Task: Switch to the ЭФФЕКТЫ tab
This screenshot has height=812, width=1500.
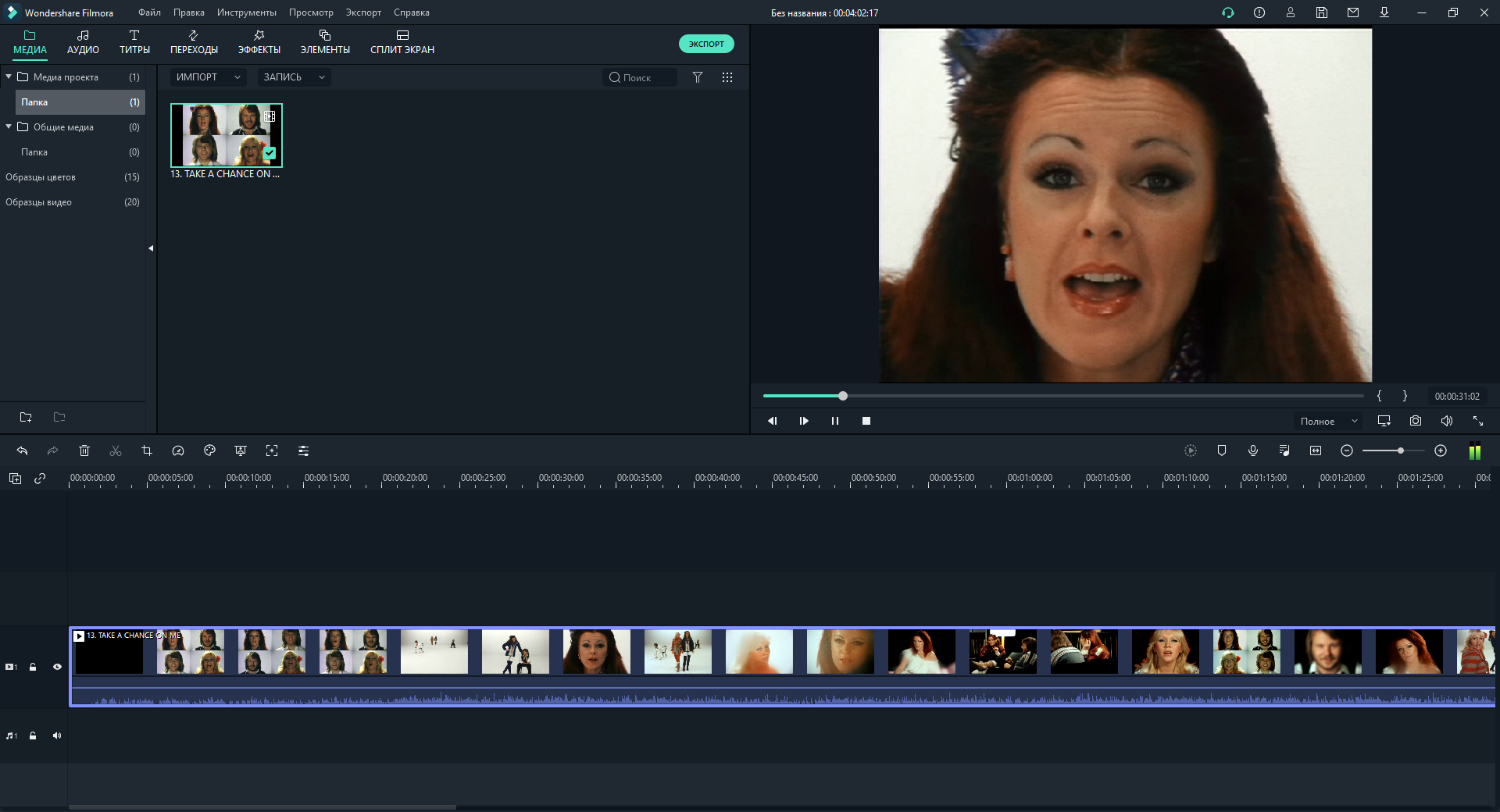Action: pyautogui.click(x=259, y=42)
